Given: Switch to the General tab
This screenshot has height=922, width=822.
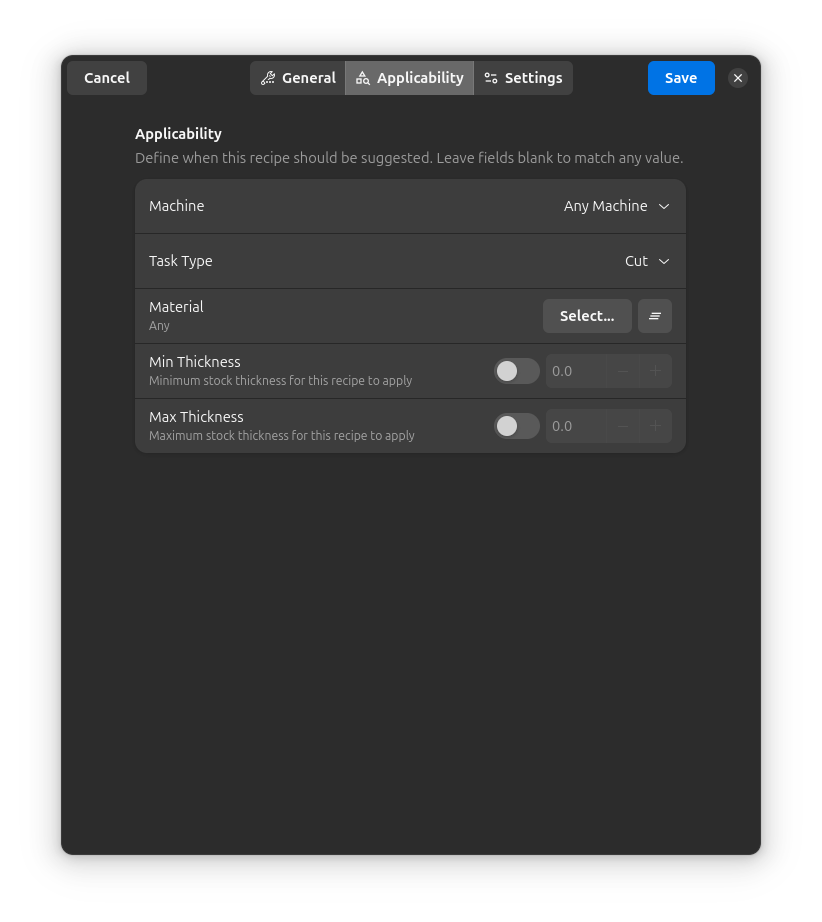Looking at the screenshot, I should click(x=298, y=77).
